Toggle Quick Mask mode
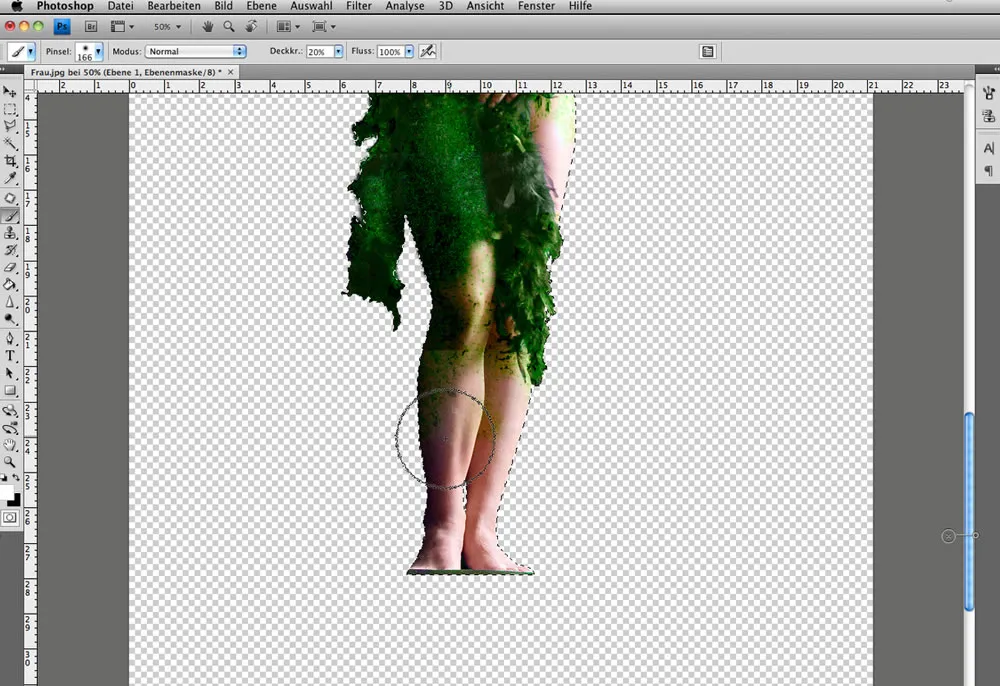Viewport: 1000px width, 686px height. click(x=12, y=518)
